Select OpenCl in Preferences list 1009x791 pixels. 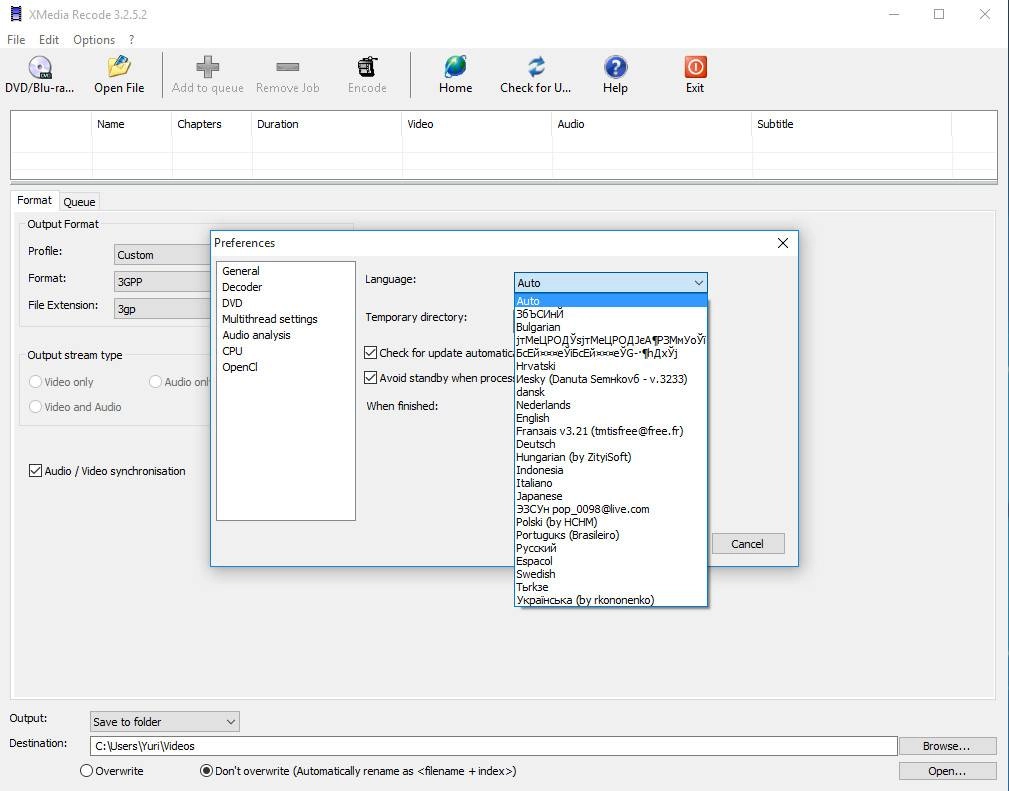pyautogui.click(x=240, y=367)
